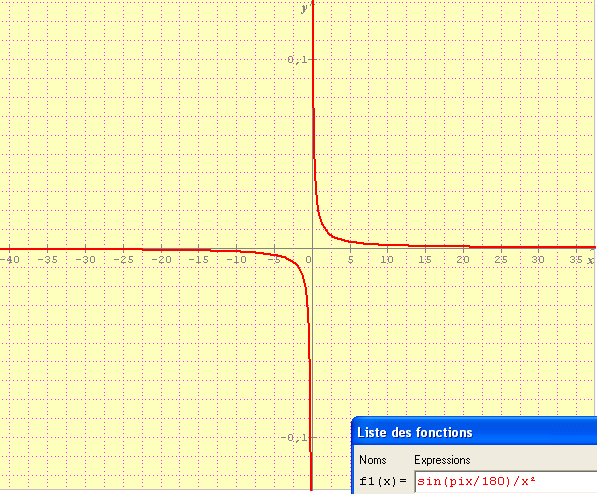Click the 35 label on the x-axis

click(x=576, y=260)
